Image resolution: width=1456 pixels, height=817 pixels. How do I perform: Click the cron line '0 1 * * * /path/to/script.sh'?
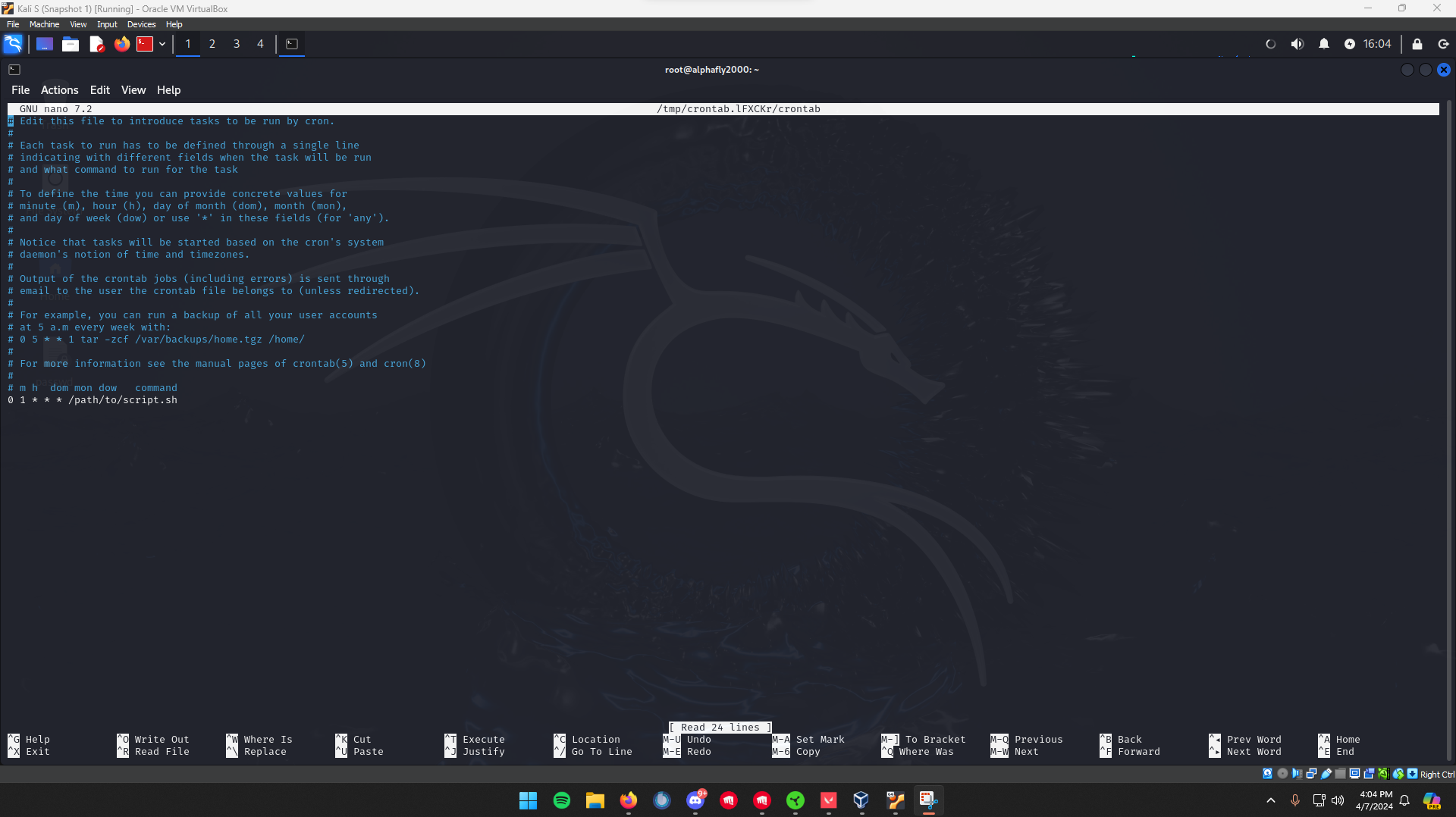[93, 400]
